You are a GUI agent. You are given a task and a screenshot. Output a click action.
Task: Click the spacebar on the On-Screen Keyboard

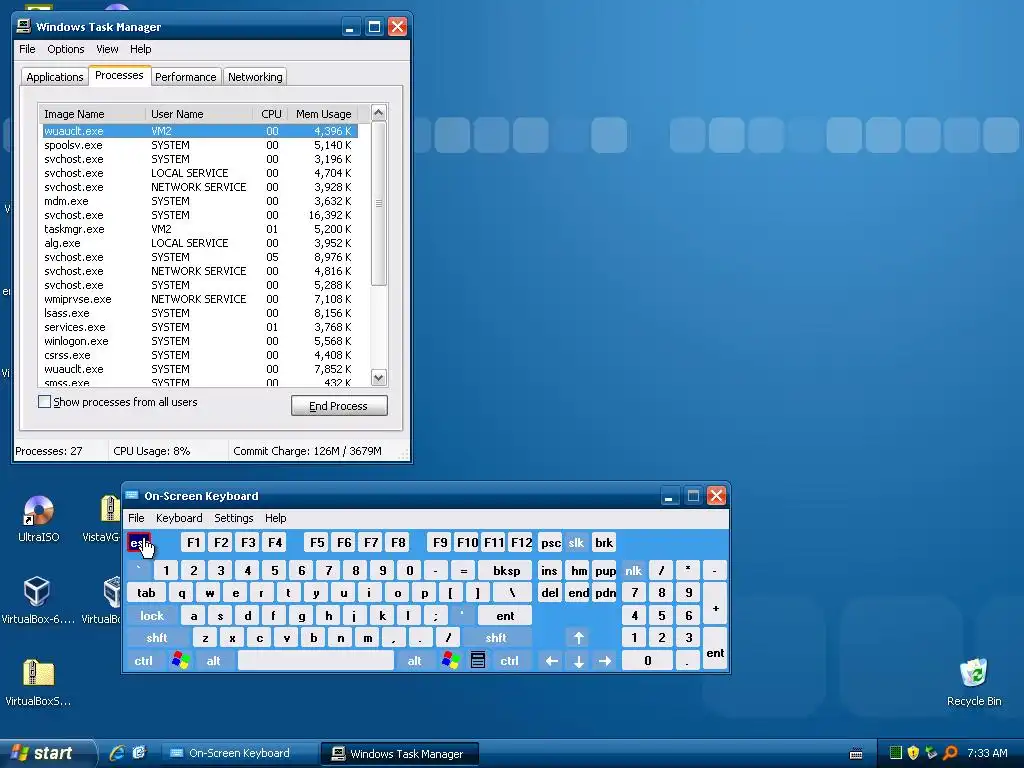(316, 661)
